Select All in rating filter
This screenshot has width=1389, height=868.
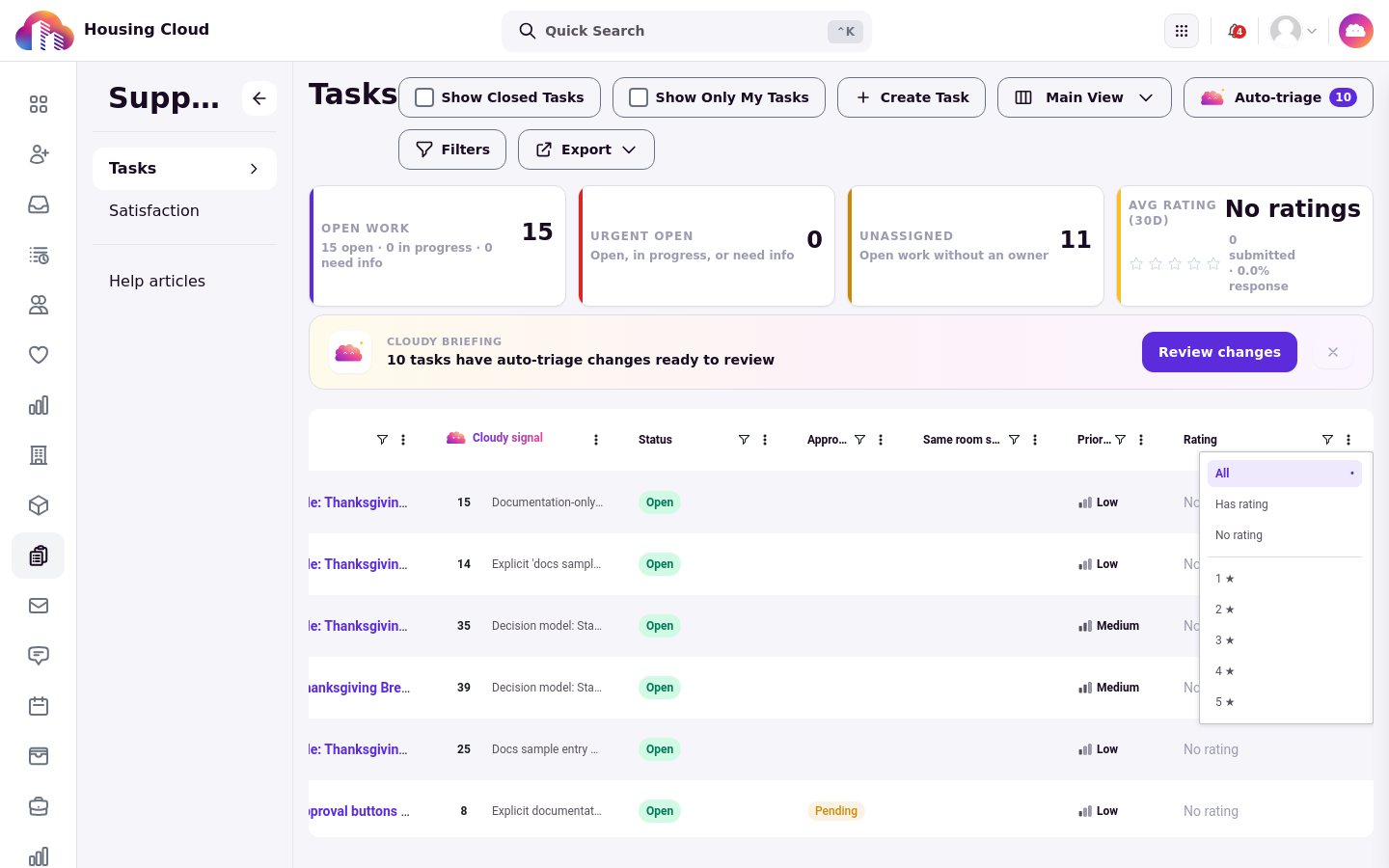coord(1285,474)
